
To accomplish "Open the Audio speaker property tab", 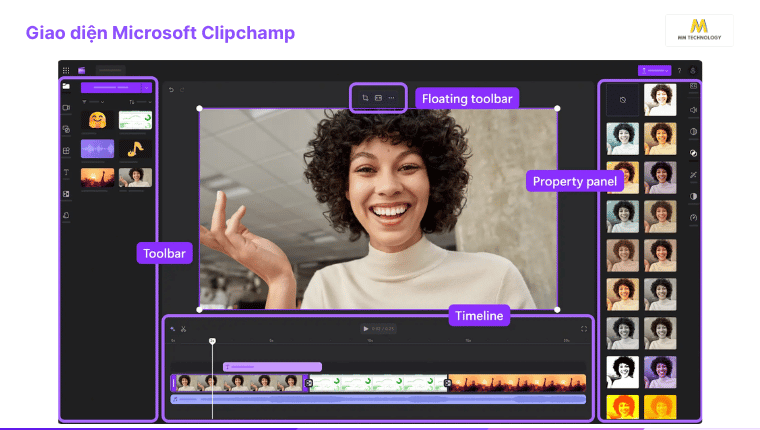I will point(694,110).
